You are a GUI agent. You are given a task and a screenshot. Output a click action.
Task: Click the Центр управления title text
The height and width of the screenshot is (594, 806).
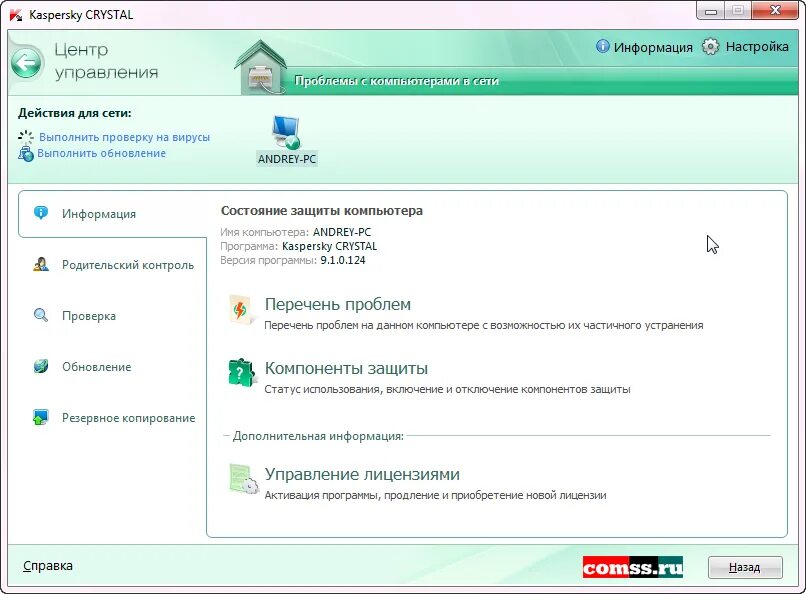pos(106,61)
